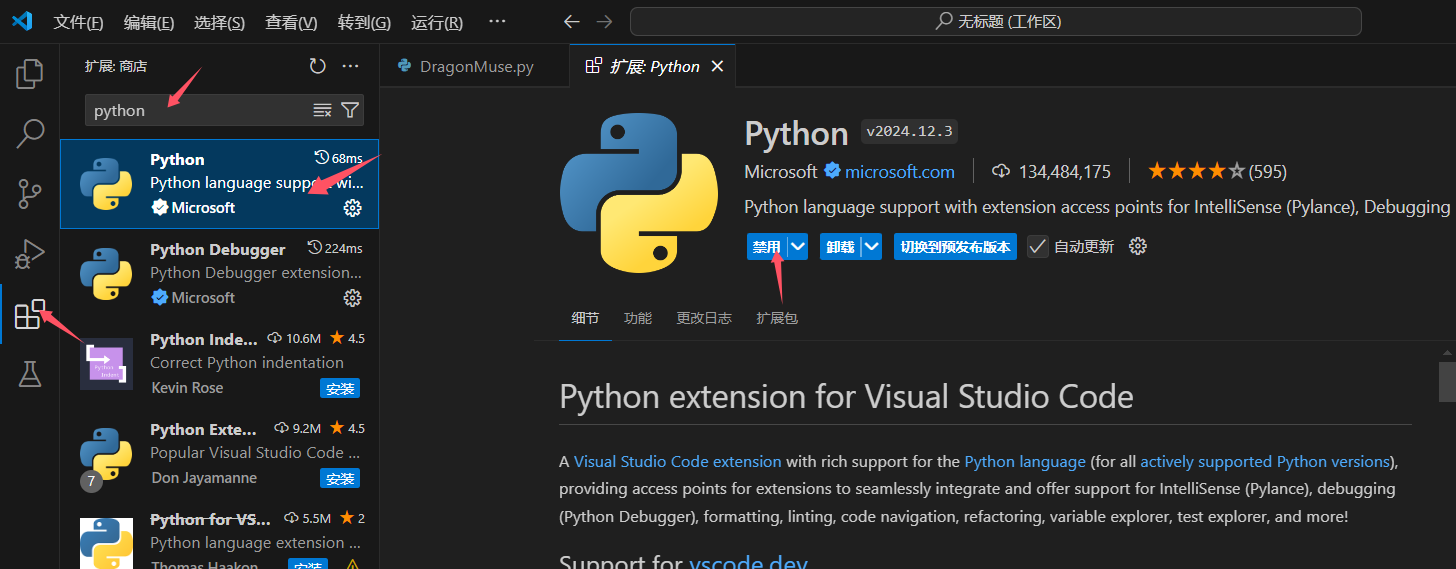
Task: Switch to the 更改日志 tab
Action: pos(704,318)
